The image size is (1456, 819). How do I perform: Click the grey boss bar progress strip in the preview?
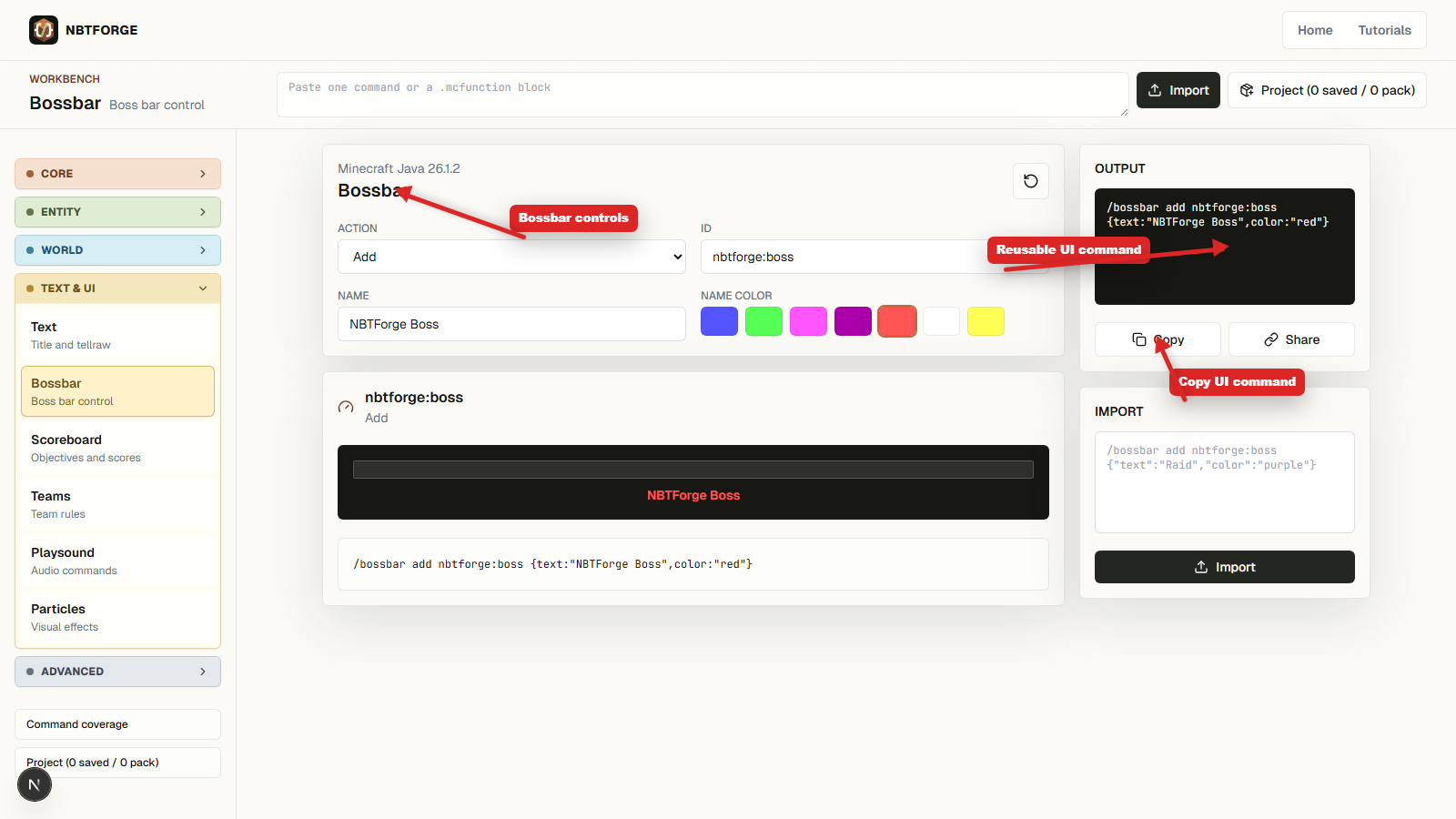pyautogui.click(x=693, y=470)
